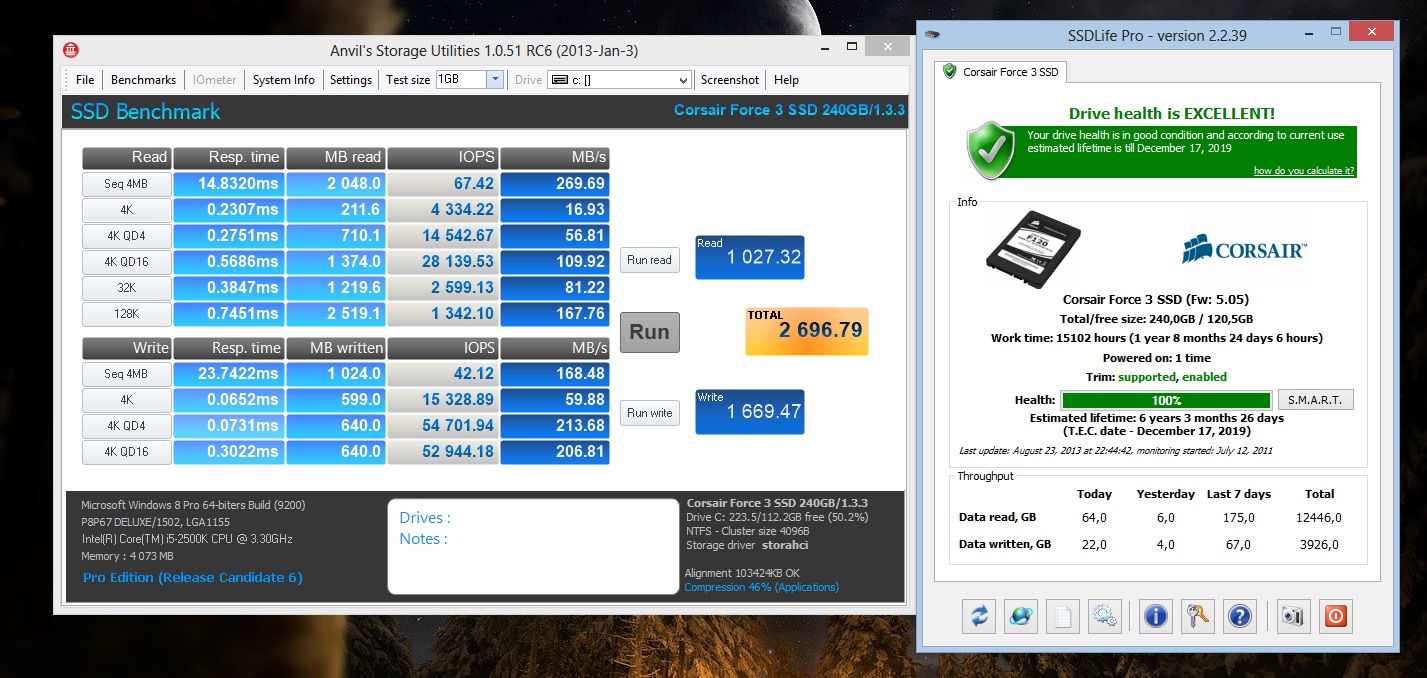Viewport: 1427px width, 678px height.
Task: Click the camera screenshot icon in SSDLife
Action: pos(1293,616)
